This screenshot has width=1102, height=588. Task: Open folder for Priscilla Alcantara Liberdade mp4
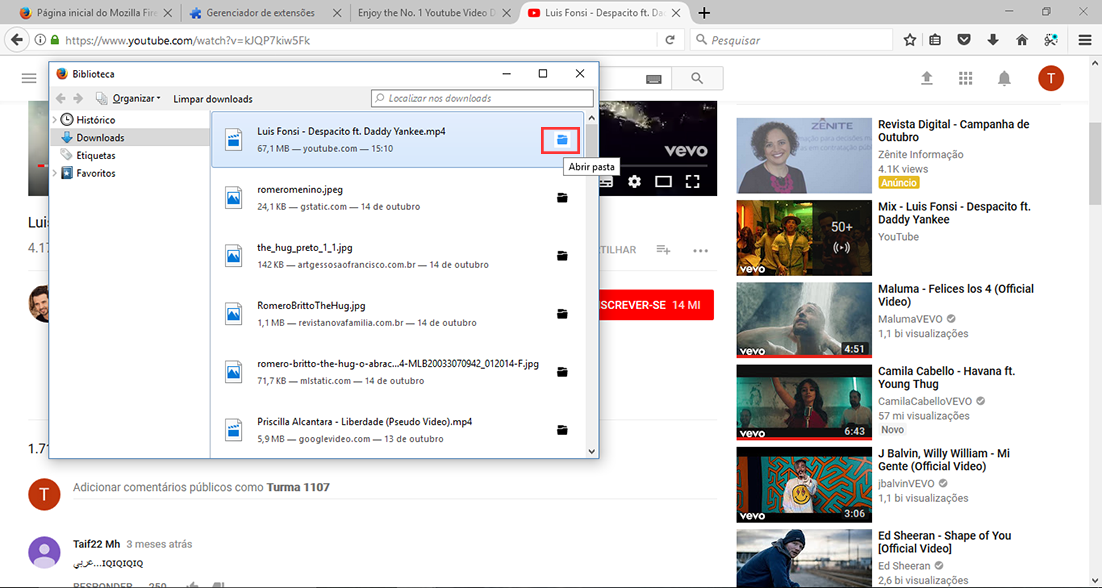(562, 430)
